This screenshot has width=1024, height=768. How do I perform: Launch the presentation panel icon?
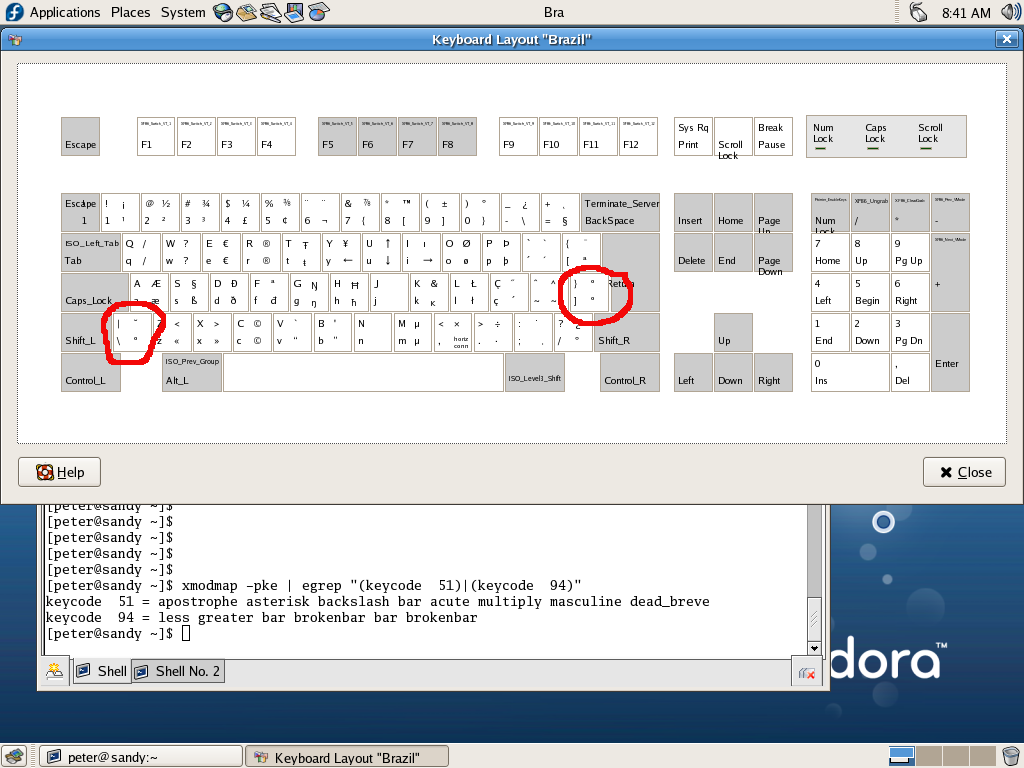point(294,12)
